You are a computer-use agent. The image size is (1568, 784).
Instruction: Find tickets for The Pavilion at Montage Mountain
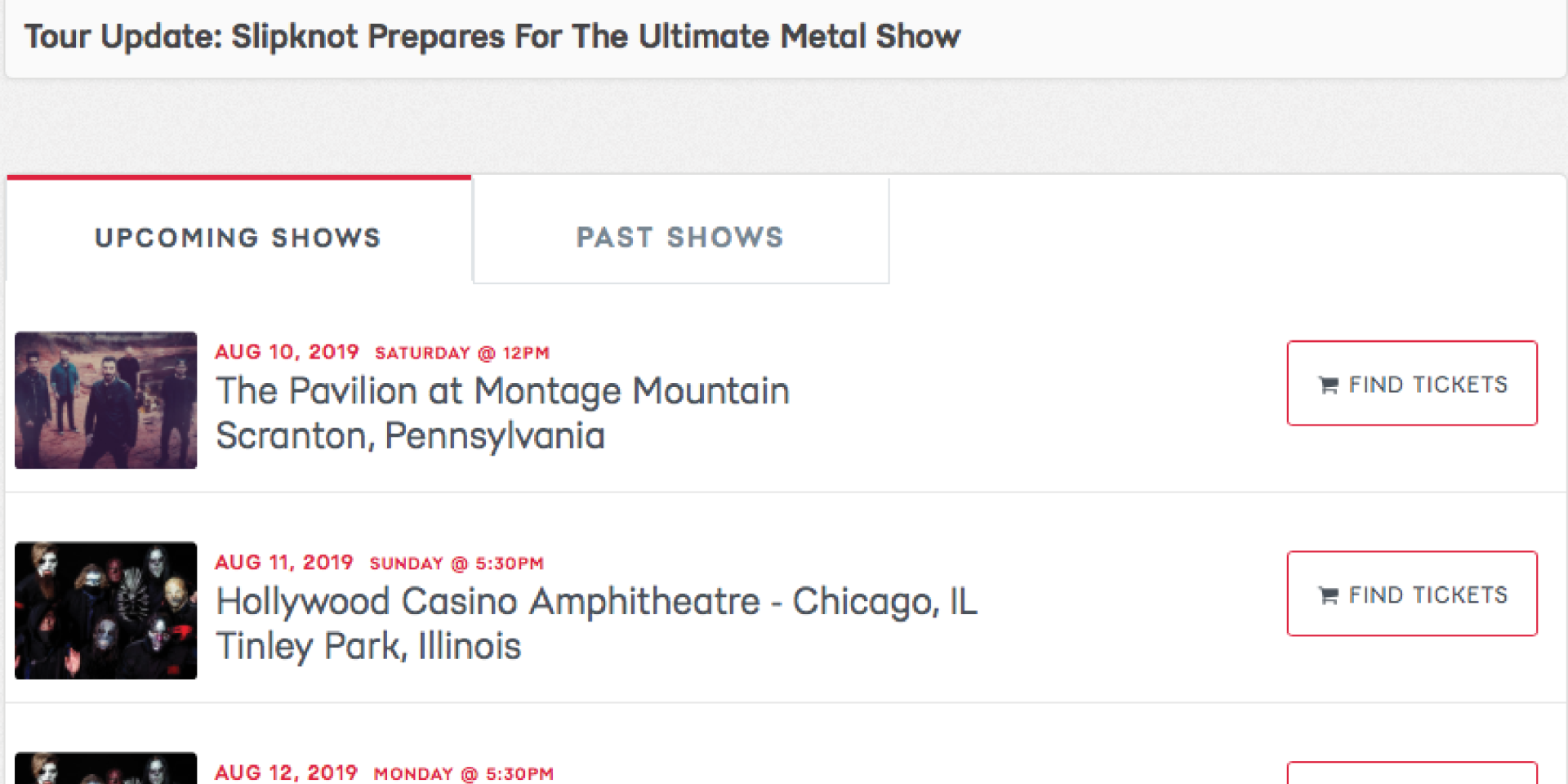[1412, 384]
